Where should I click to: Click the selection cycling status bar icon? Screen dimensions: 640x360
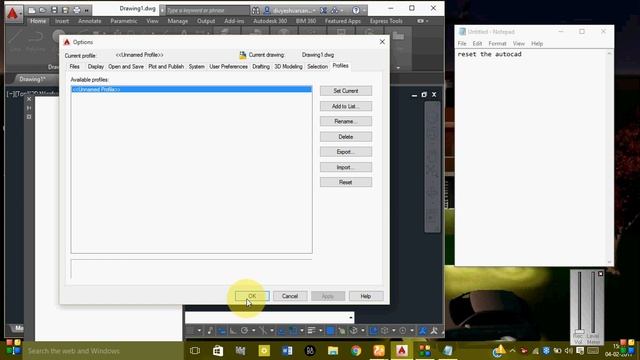pyautogui.click(x=341, y=331)
